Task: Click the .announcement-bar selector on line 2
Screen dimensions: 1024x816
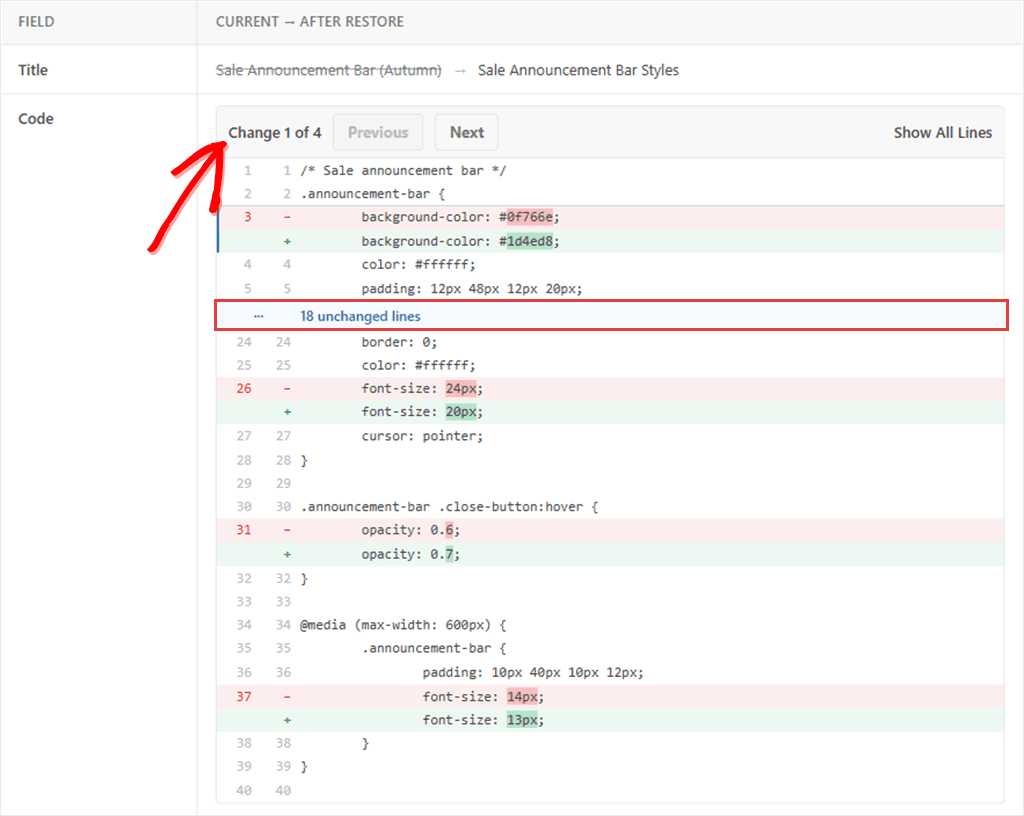Action: [372, 194]
